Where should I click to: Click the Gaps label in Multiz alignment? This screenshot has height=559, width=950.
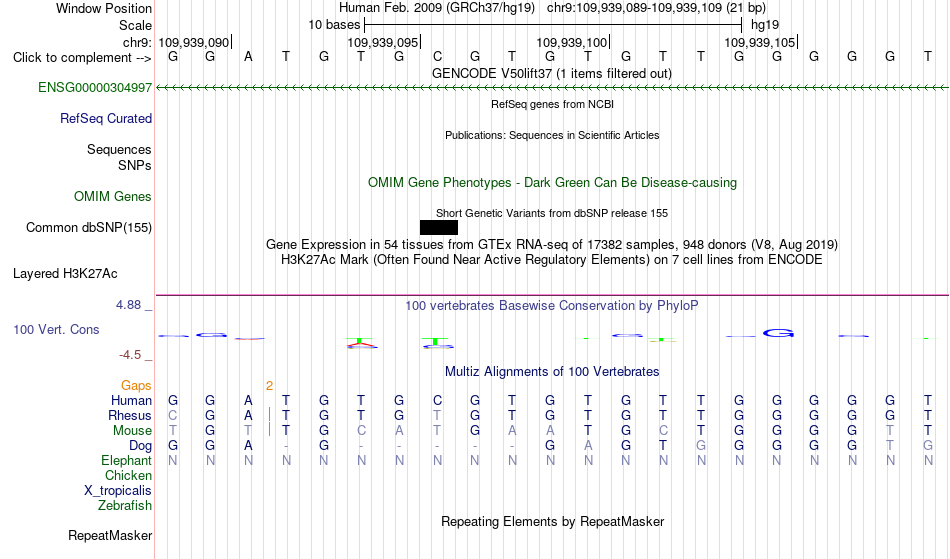click(x=136, y=386)
